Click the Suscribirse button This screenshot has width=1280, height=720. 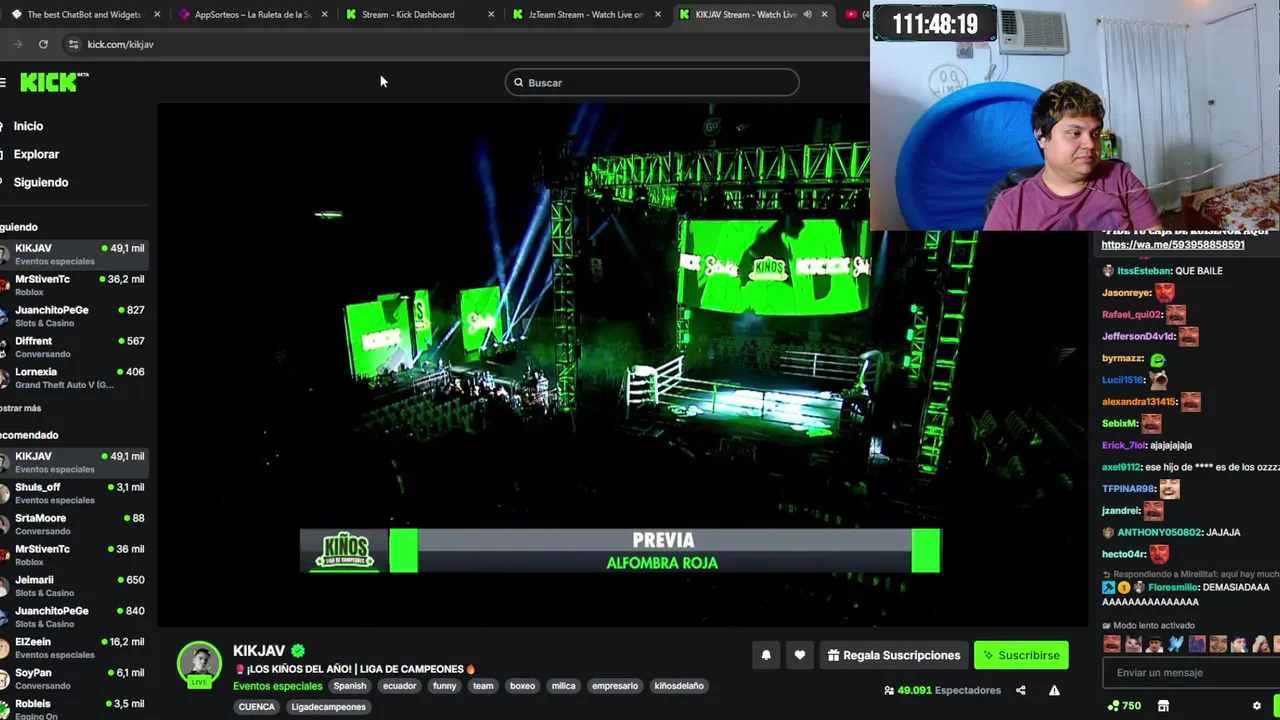1021,655
